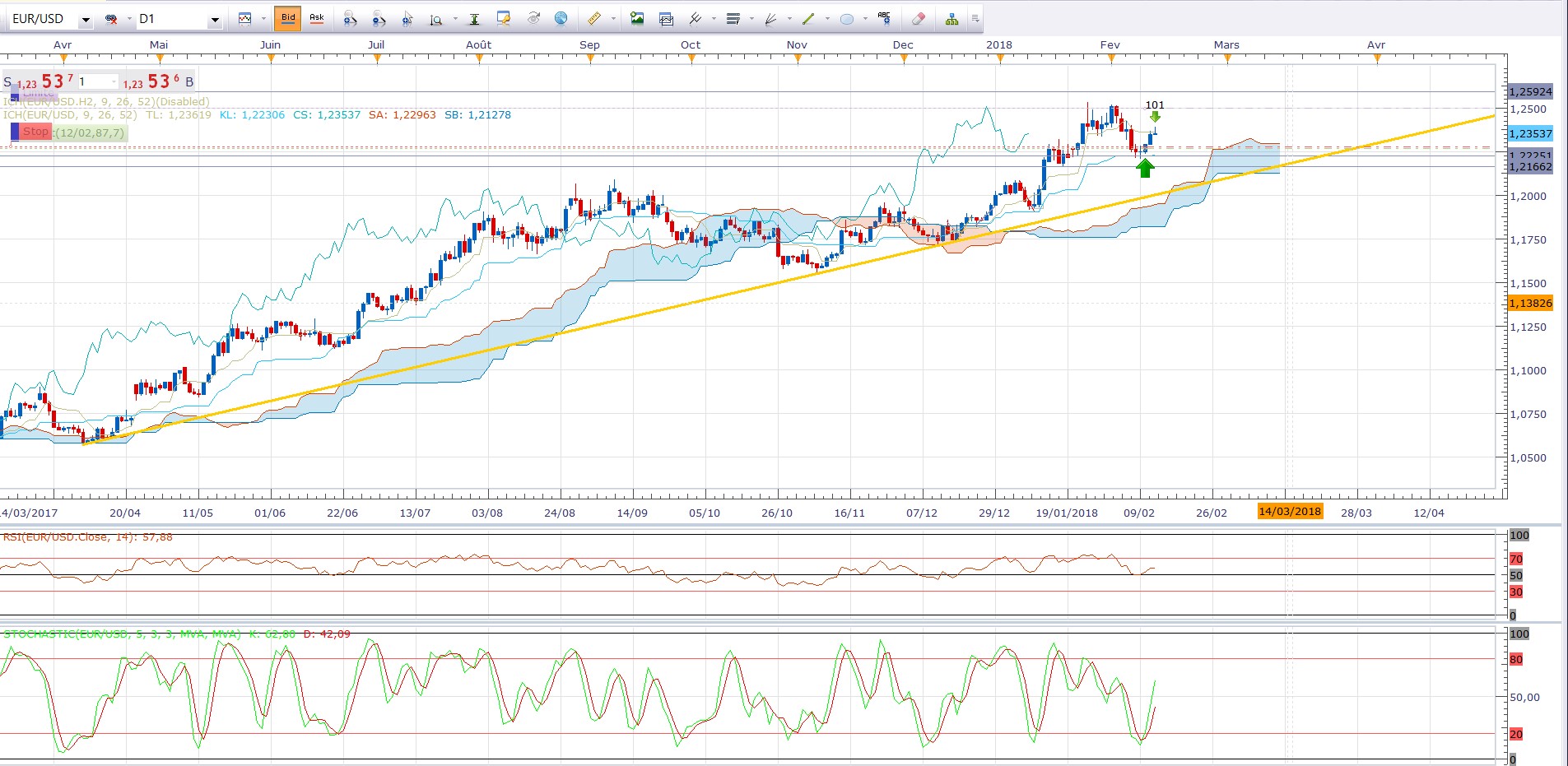The height and width of the screenshot is (766, 1568).
Task: Expand the line tool options arrow
Action: coord(827,19)
